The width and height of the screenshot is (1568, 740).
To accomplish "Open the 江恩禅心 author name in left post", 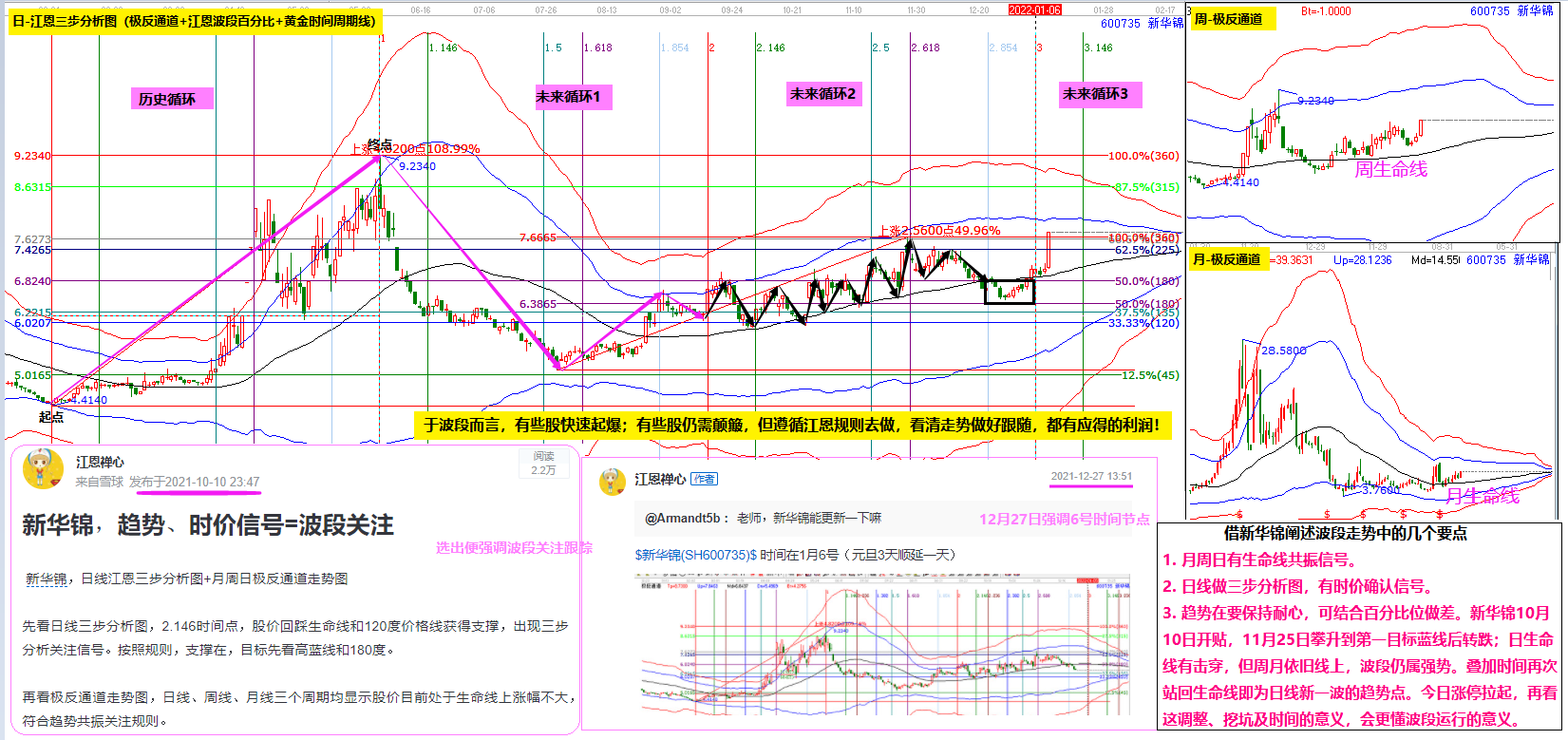I will [x=100, y=463].
